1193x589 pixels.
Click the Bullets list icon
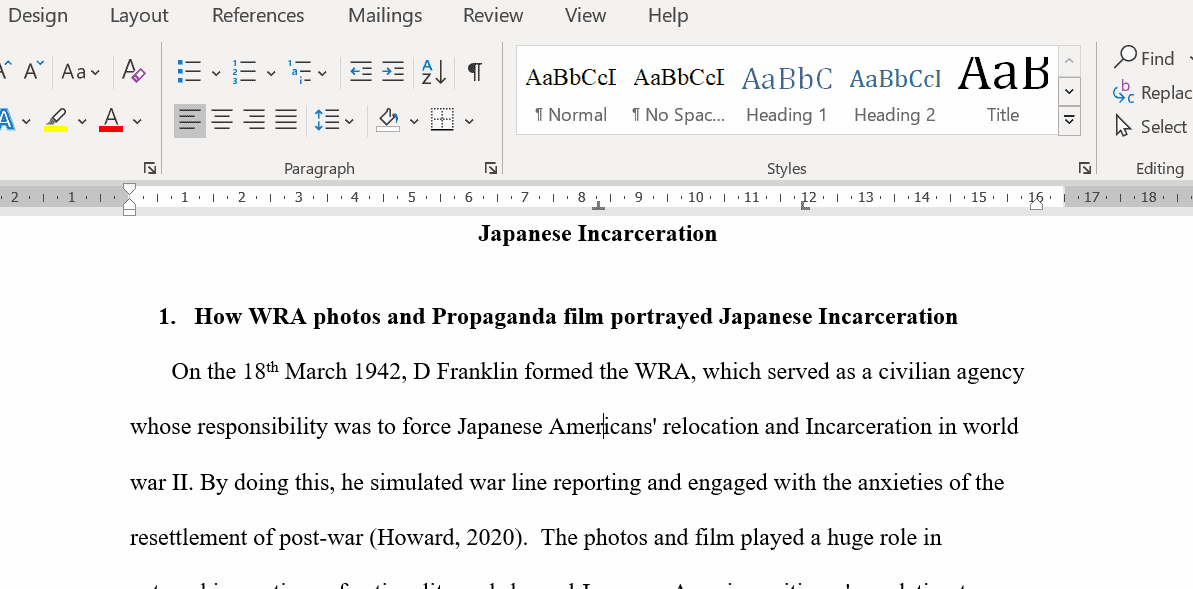(188, 72)
